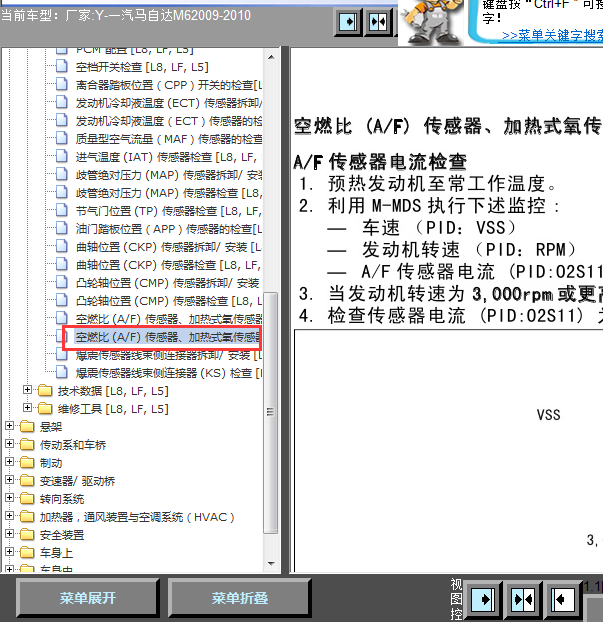Screen dimensions: 603x622
Task: Click document icon beside 爆震传感器 (KS) 检查
Action: pos(61,372)
